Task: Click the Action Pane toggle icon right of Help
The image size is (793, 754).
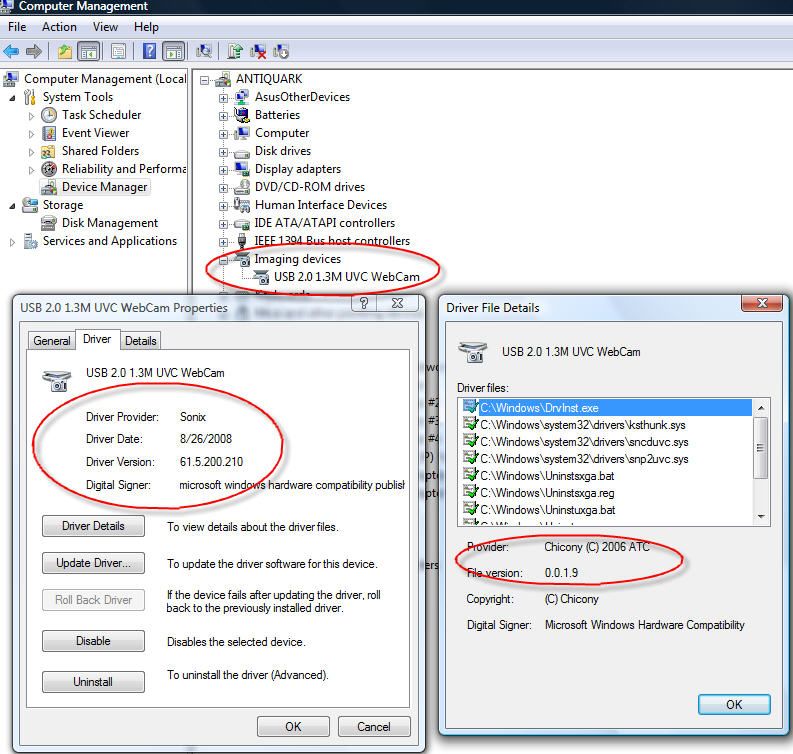Action: (174, 51)
